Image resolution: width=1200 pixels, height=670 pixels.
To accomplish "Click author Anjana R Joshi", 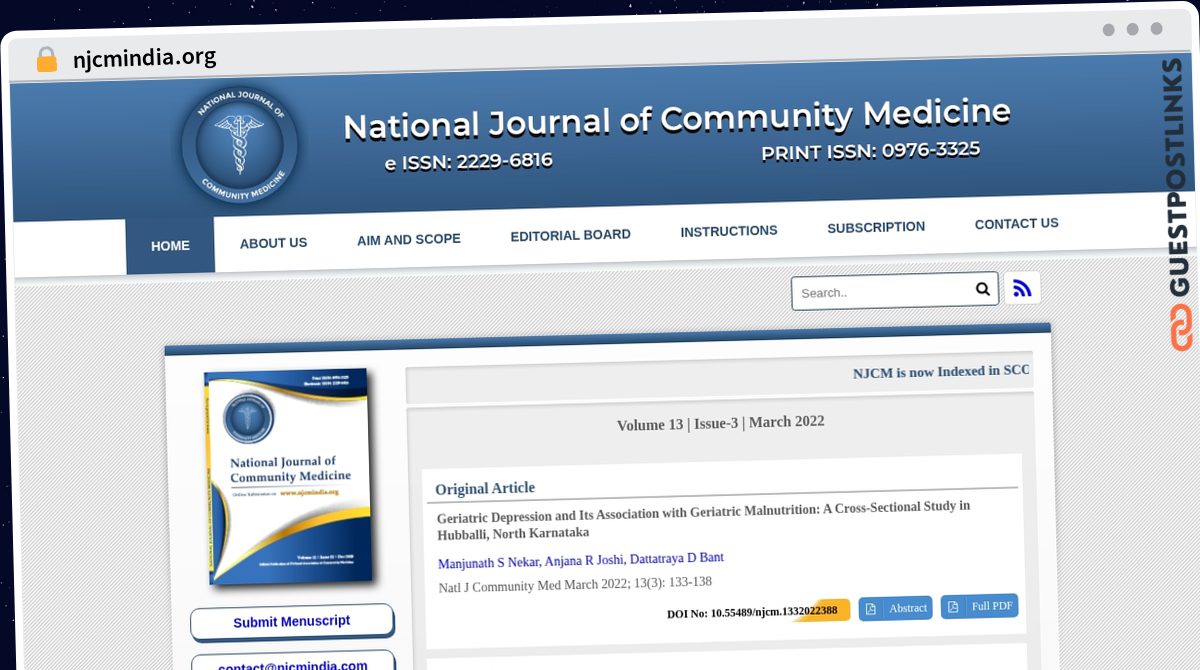I will tap(584, 560).
